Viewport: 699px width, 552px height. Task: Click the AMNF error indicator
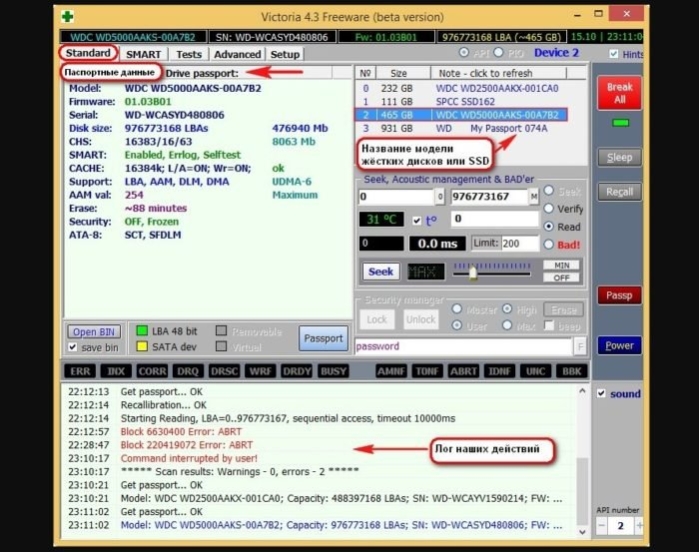coord(391,371)
